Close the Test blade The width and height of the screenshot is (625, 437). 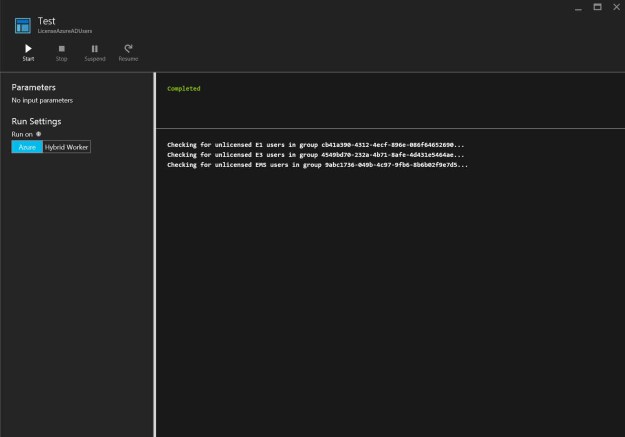614,8
